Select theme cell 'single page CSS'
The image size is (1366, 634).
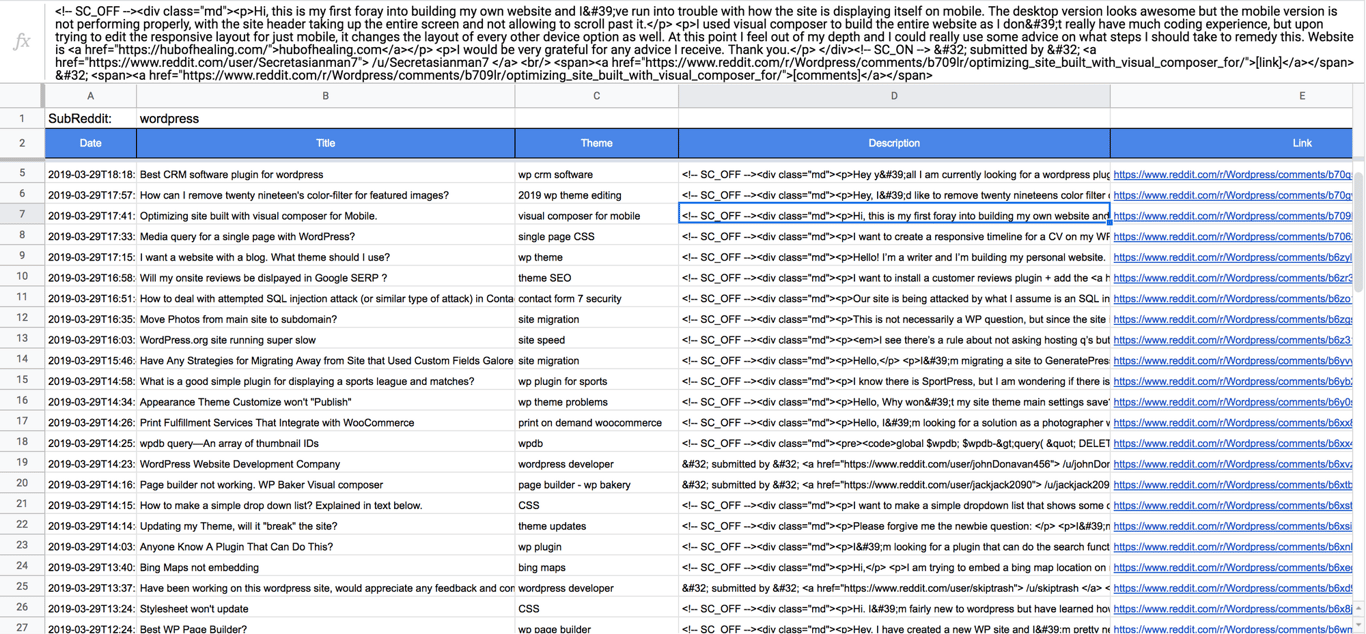pyautogui.click(x=596, y=236)
